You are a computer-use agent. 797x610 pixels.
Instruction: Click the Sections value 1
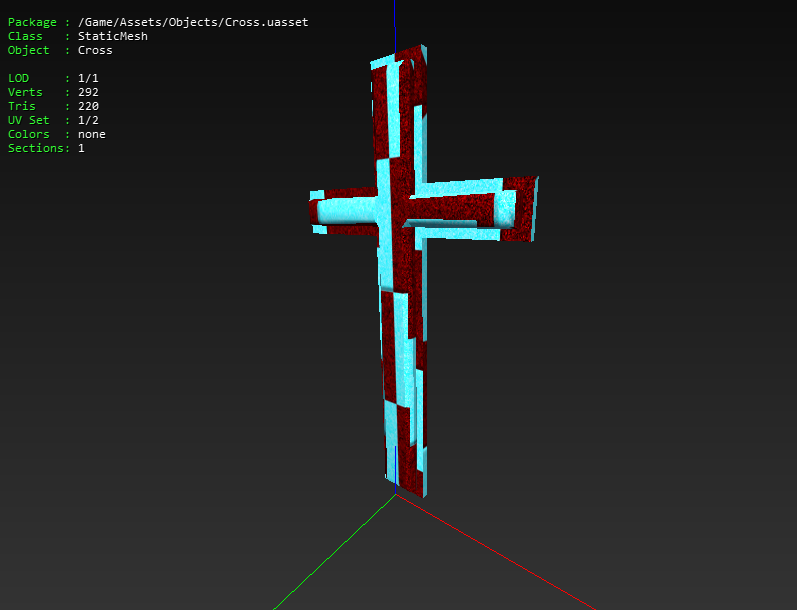[x=81, y=148]
